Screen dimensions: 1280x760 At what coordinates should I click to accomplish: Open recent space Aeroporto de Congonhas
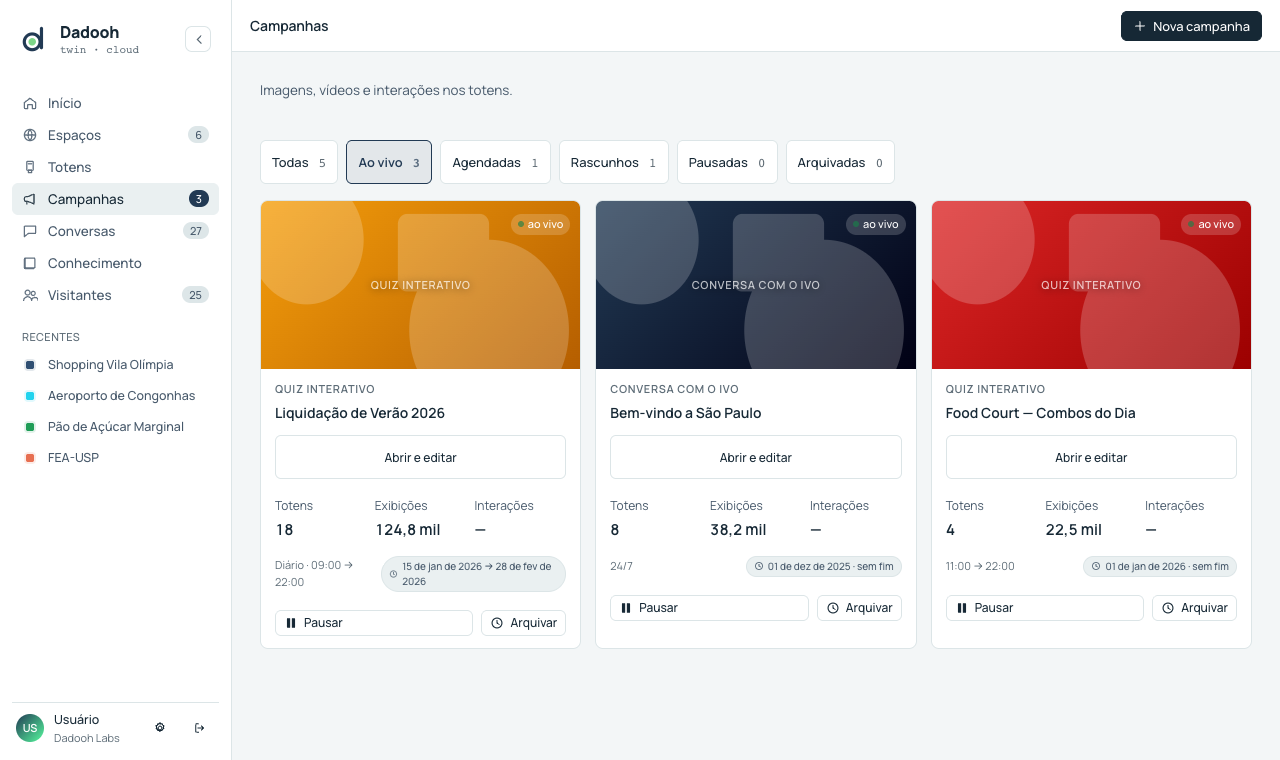pyautogui.click(x=115, y=396)
